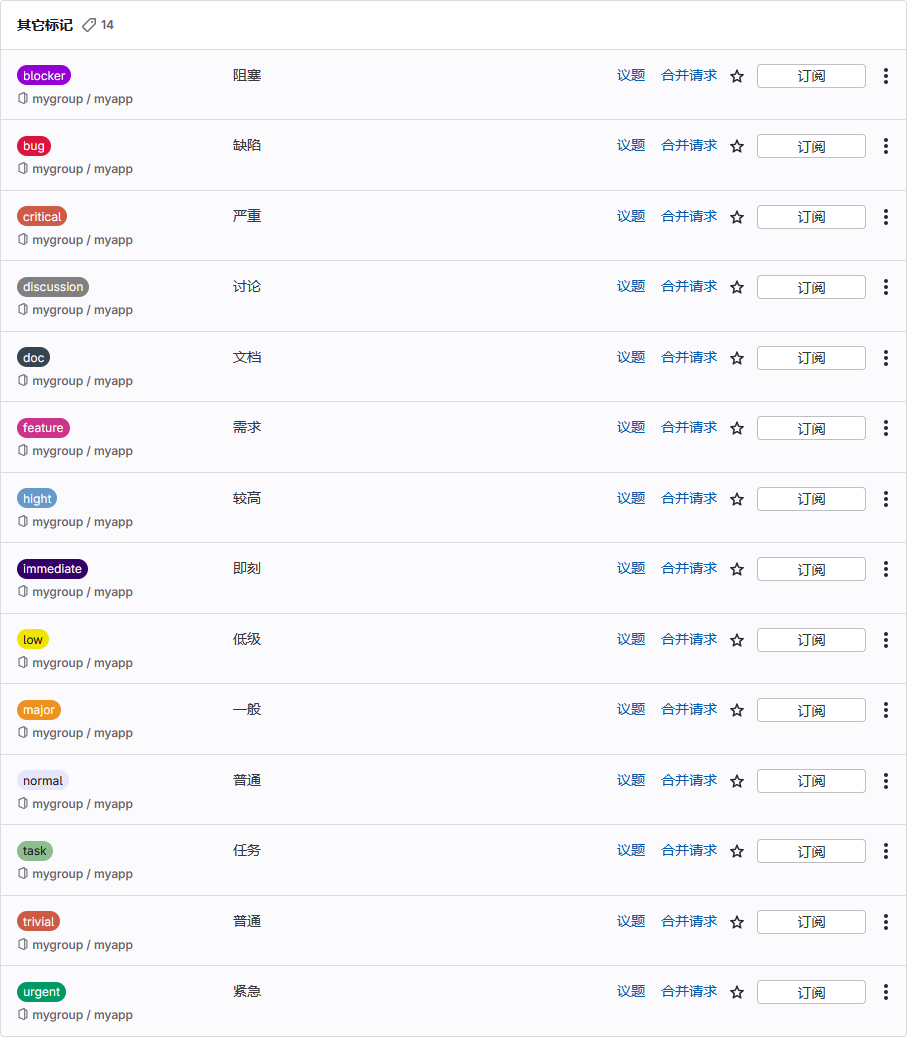The width and height of the screenshot is (907, 1037).
Task: Open the kebab menu for discussion label
Action: [x=885, y=287]
